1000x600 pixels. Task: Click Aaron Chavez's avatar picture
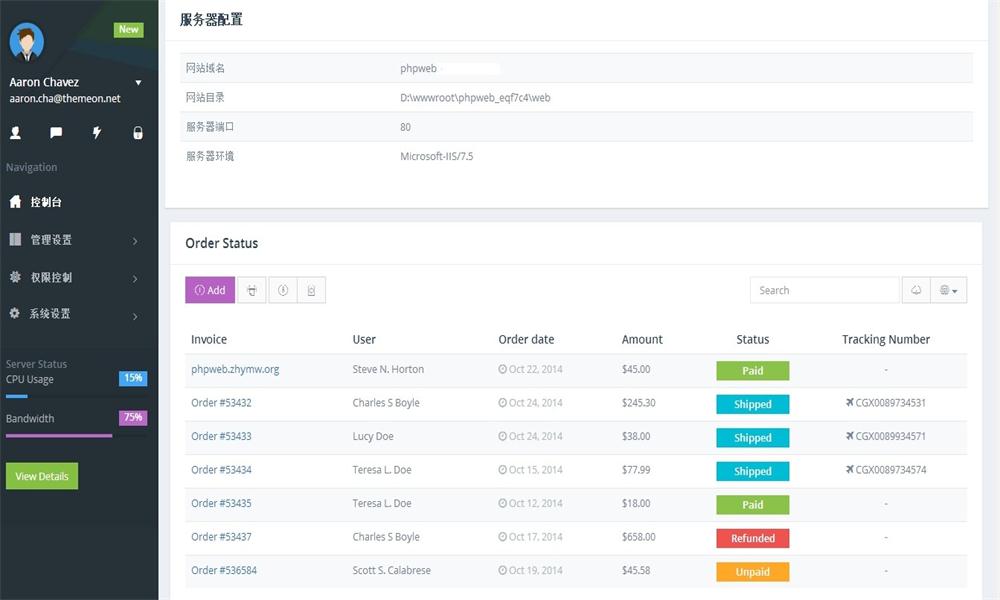click(27, 41)
